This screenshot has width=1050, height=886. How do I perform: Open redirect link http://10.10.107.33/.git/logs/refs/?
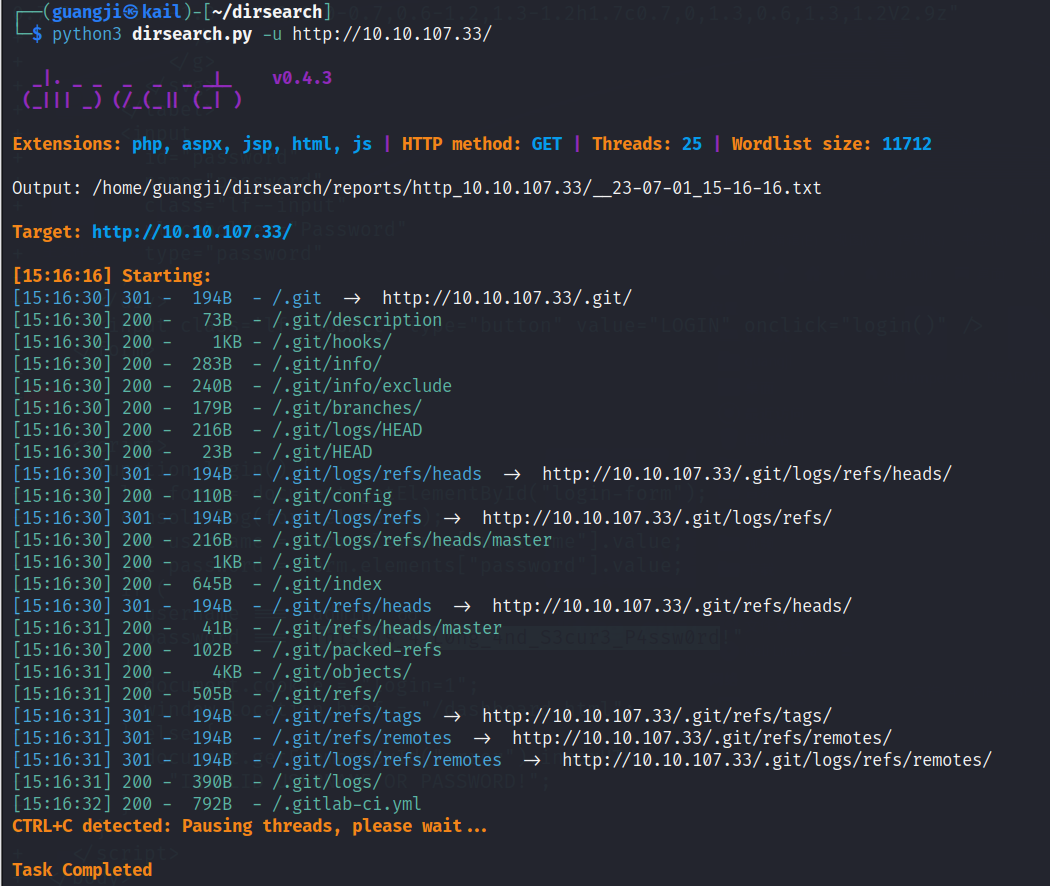pos(657,518)
